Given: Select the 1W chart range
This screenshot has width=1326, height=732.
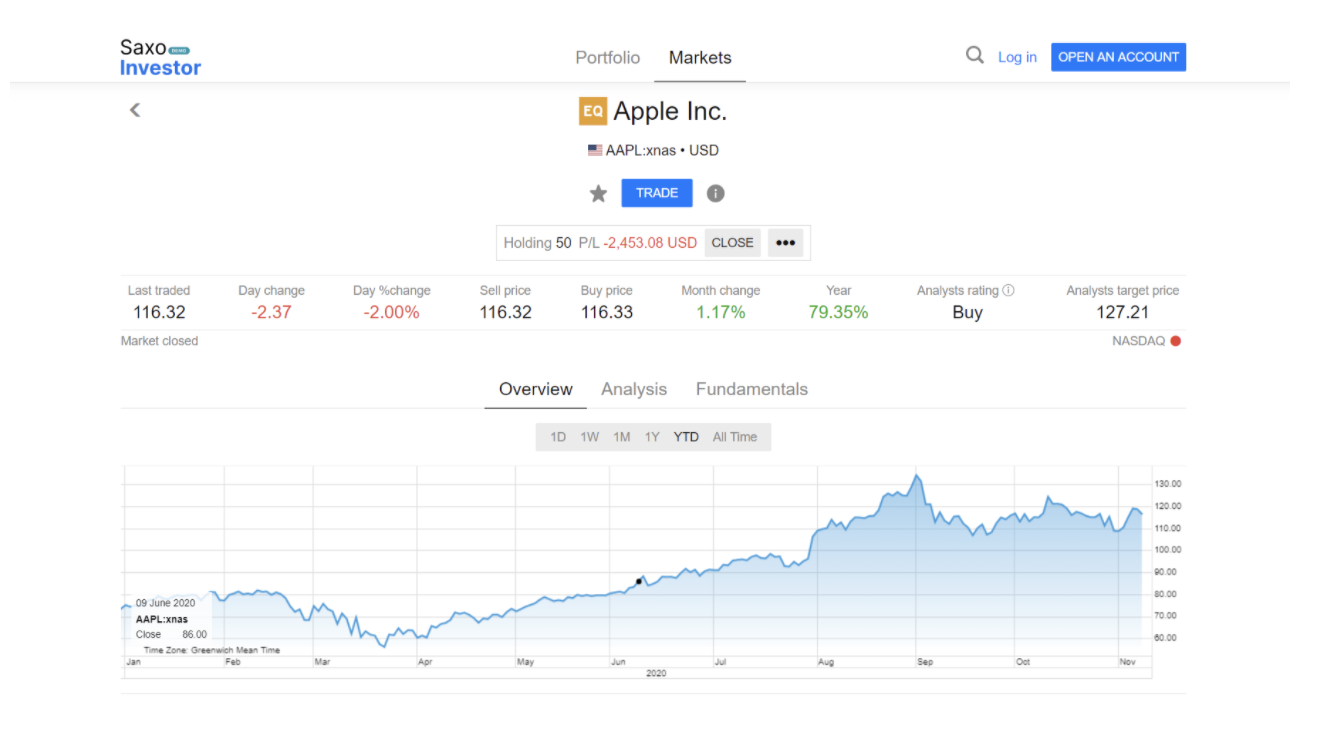Looking at the screenshot, I should coord(590,437).
